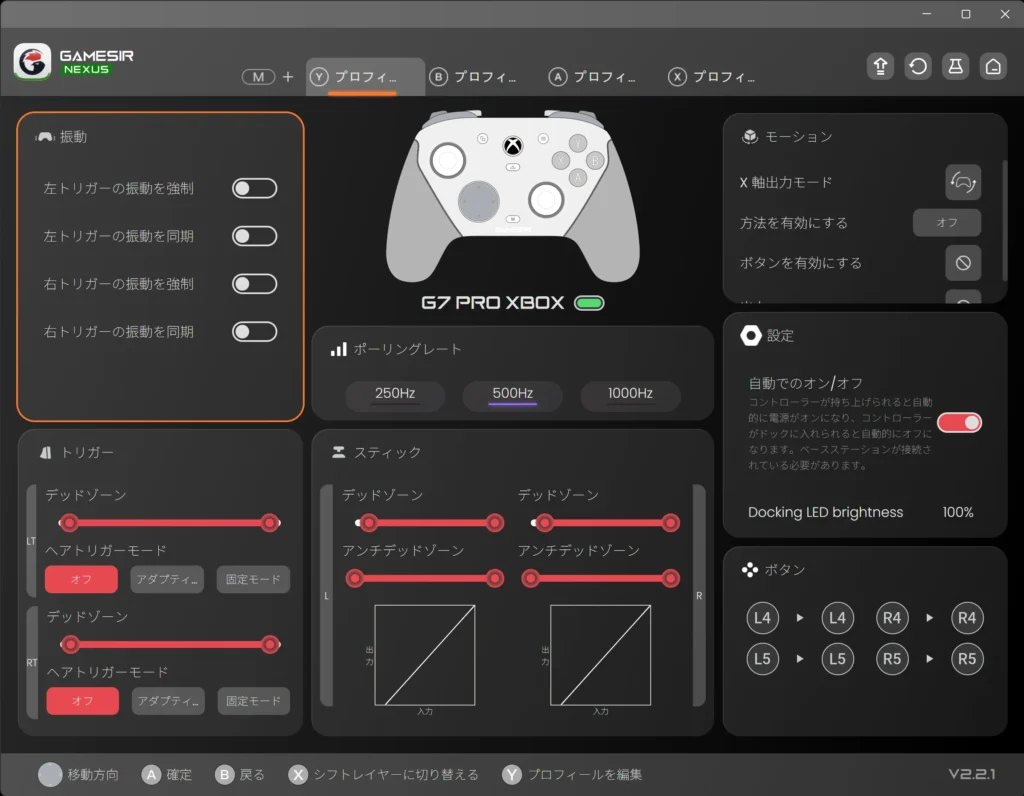Open the 方法を有効にする オフ dropdown
Image resolution: width=1024 pixels, height=796 pixels.
tap(946, 223)
